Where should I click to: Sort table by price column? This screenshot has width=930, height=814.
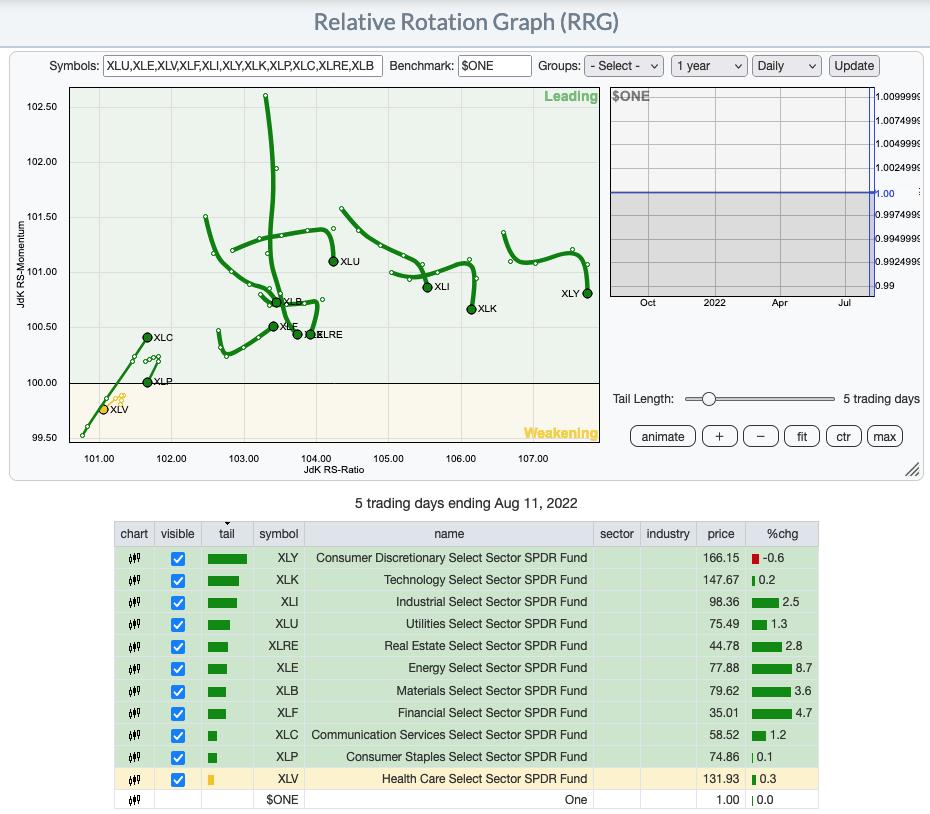(x=721, y=534)
